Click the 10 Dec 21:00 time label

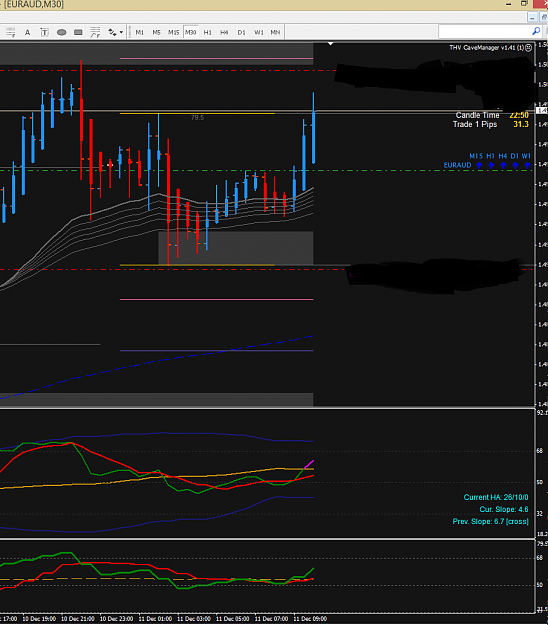coord(78,619)
